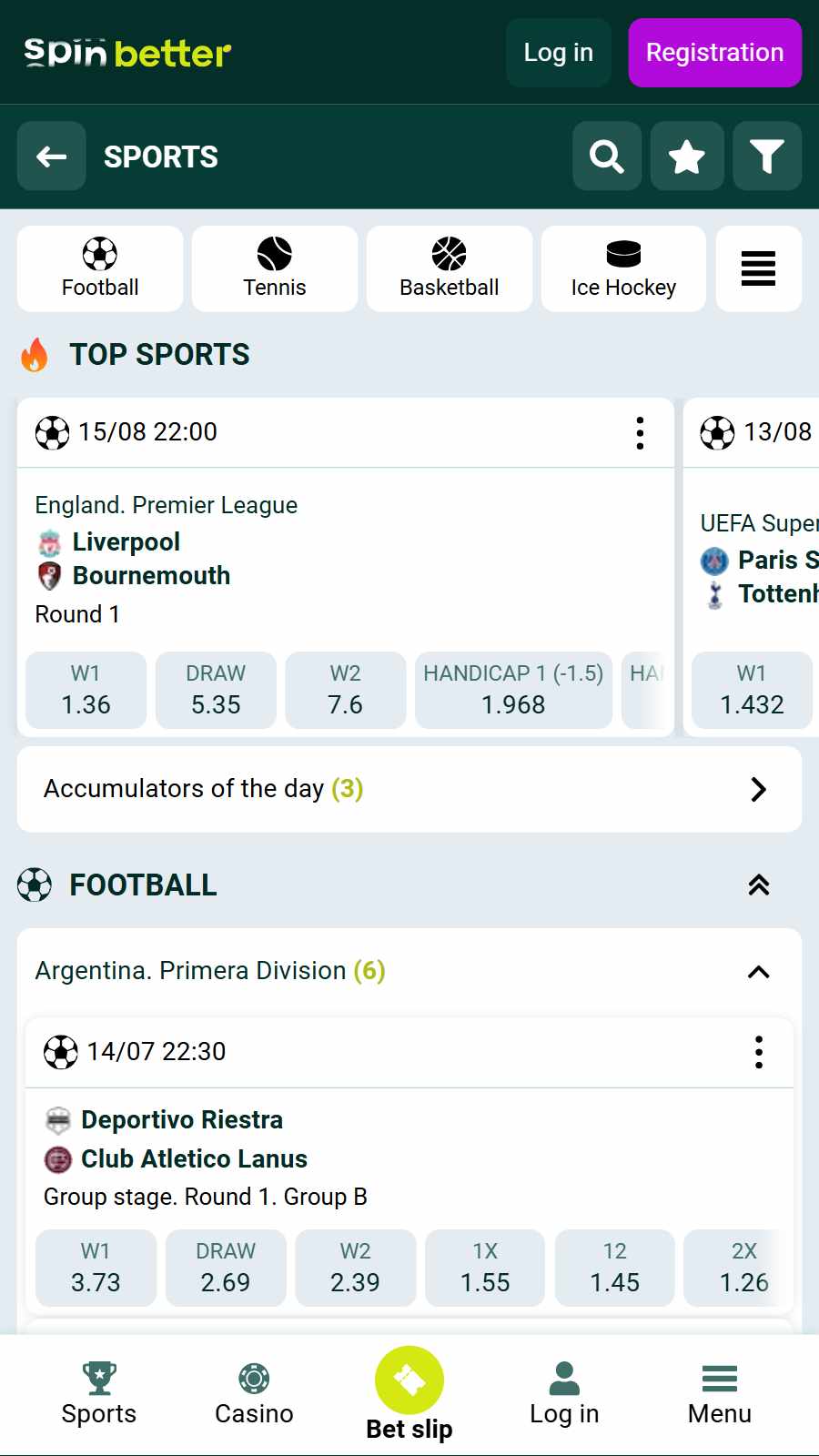Open favorites with the star icon
Image resolution: width=819 pixels, height=1456 pixels.
click(x=687, y=157)
